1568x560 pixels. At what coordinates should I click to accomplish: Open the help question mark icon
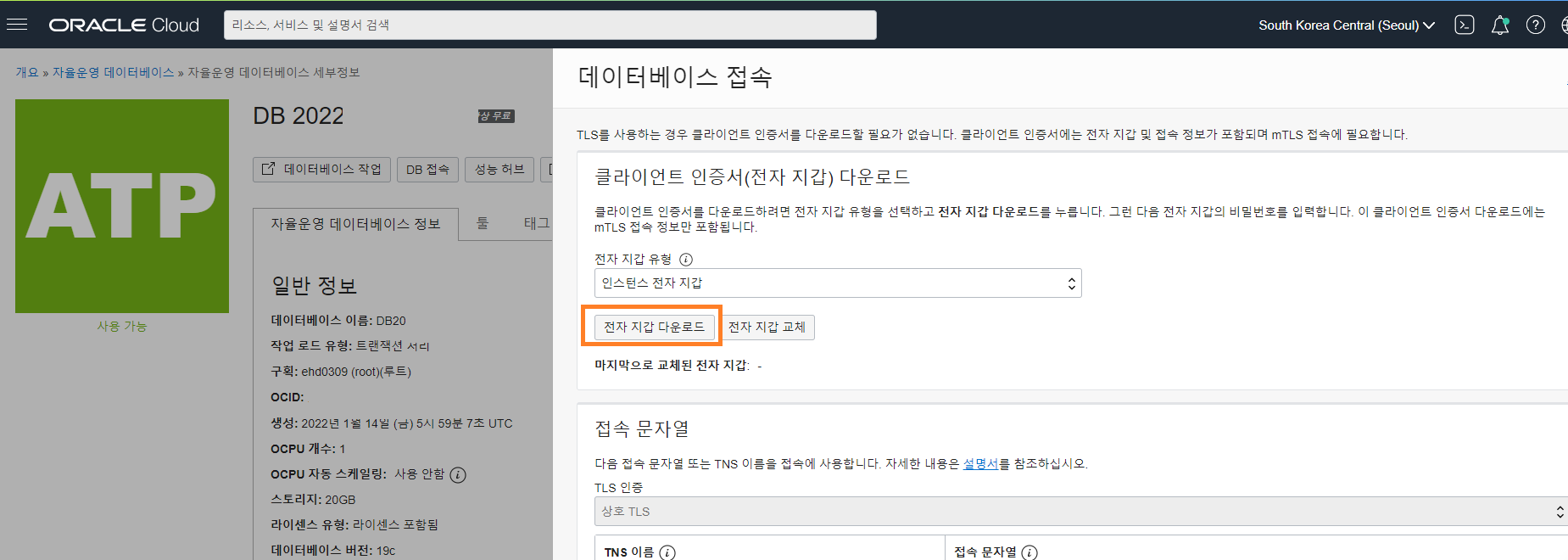(1536, 25)
